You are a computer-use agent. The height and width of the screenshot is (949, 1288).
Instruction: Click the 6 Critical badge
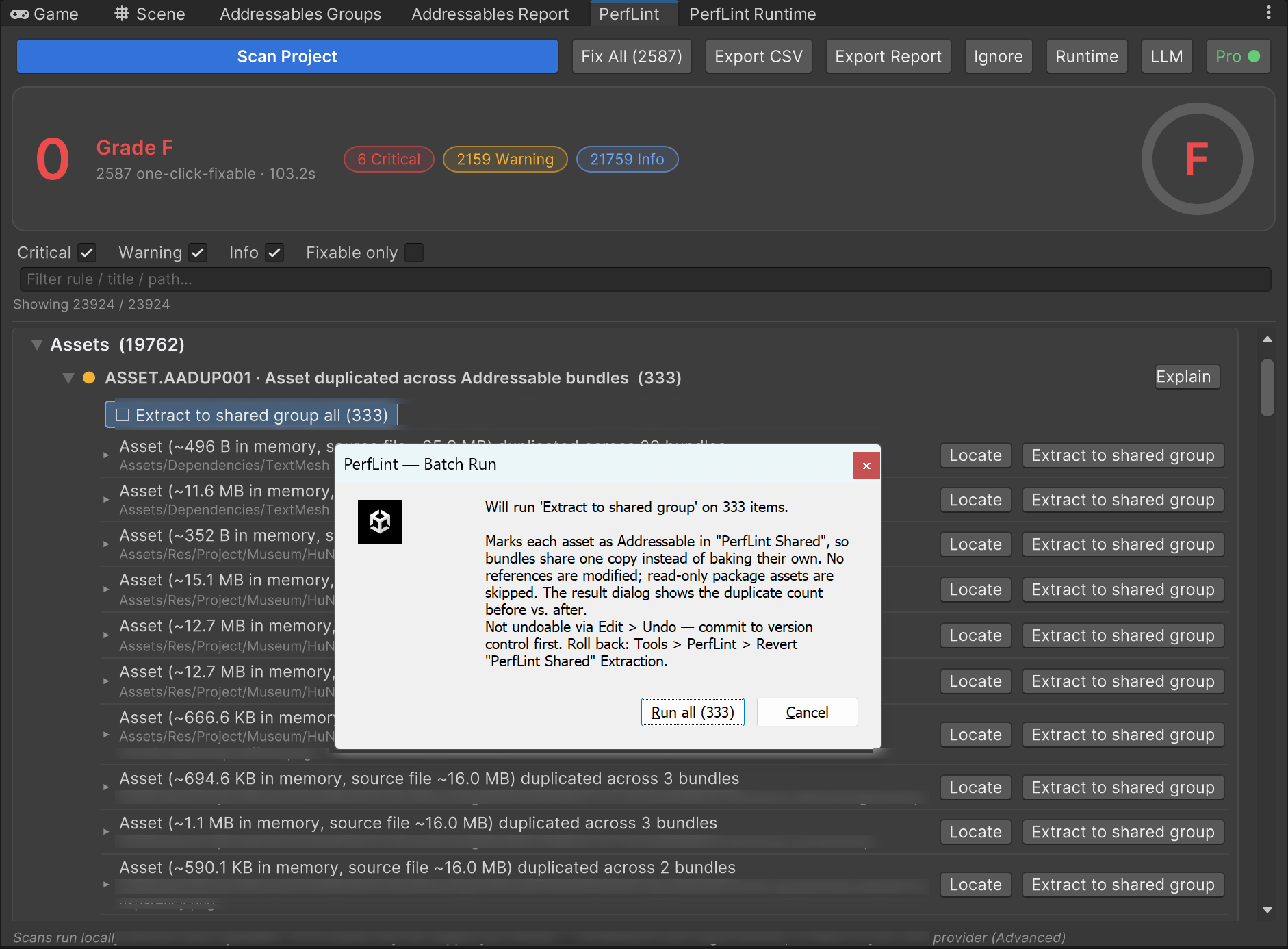(x=389, y=159)
